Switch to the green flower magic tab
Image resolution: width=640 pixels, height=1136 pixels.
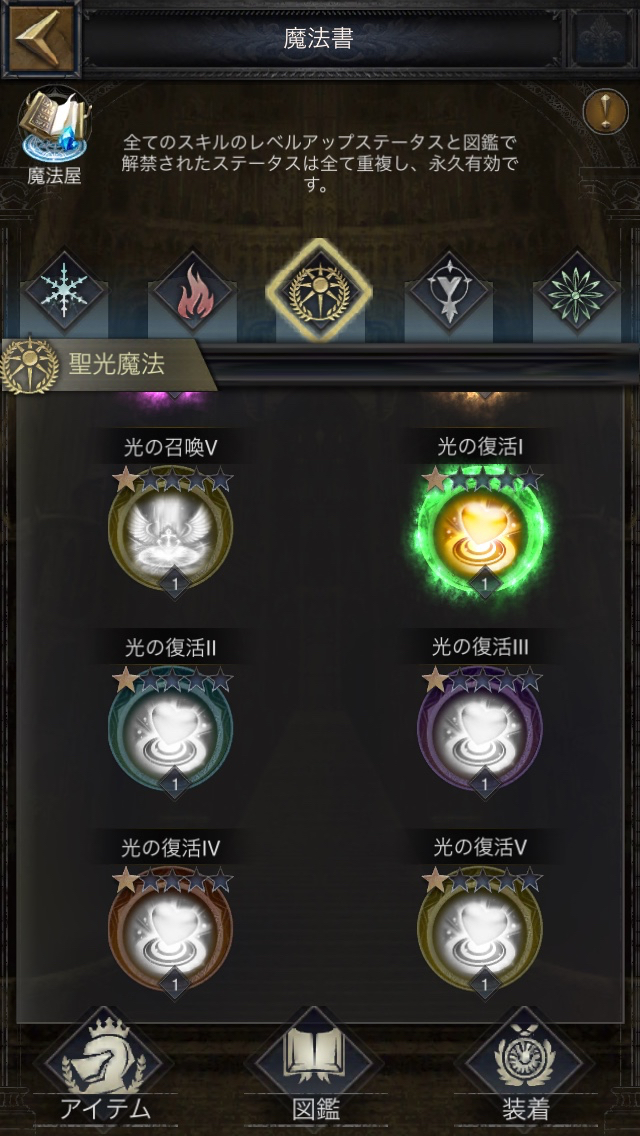[576, 291]
